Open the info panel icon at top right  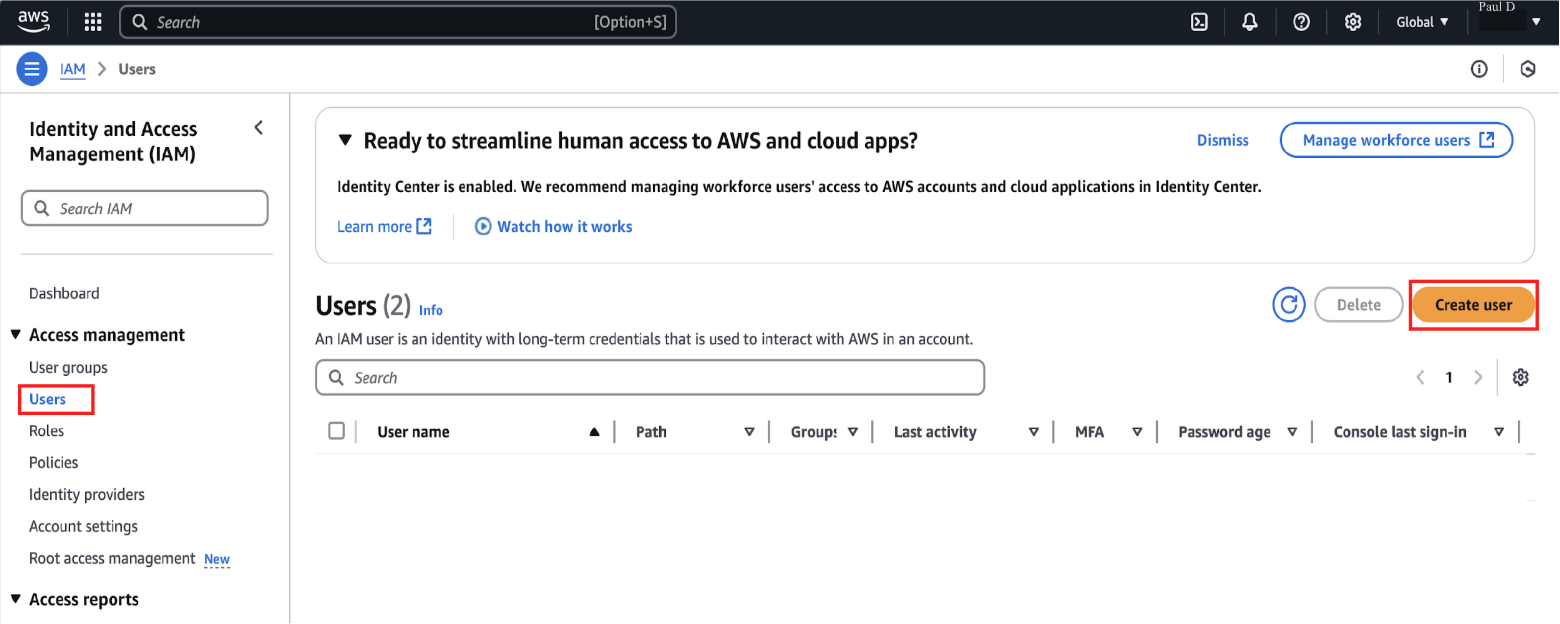1479,69
